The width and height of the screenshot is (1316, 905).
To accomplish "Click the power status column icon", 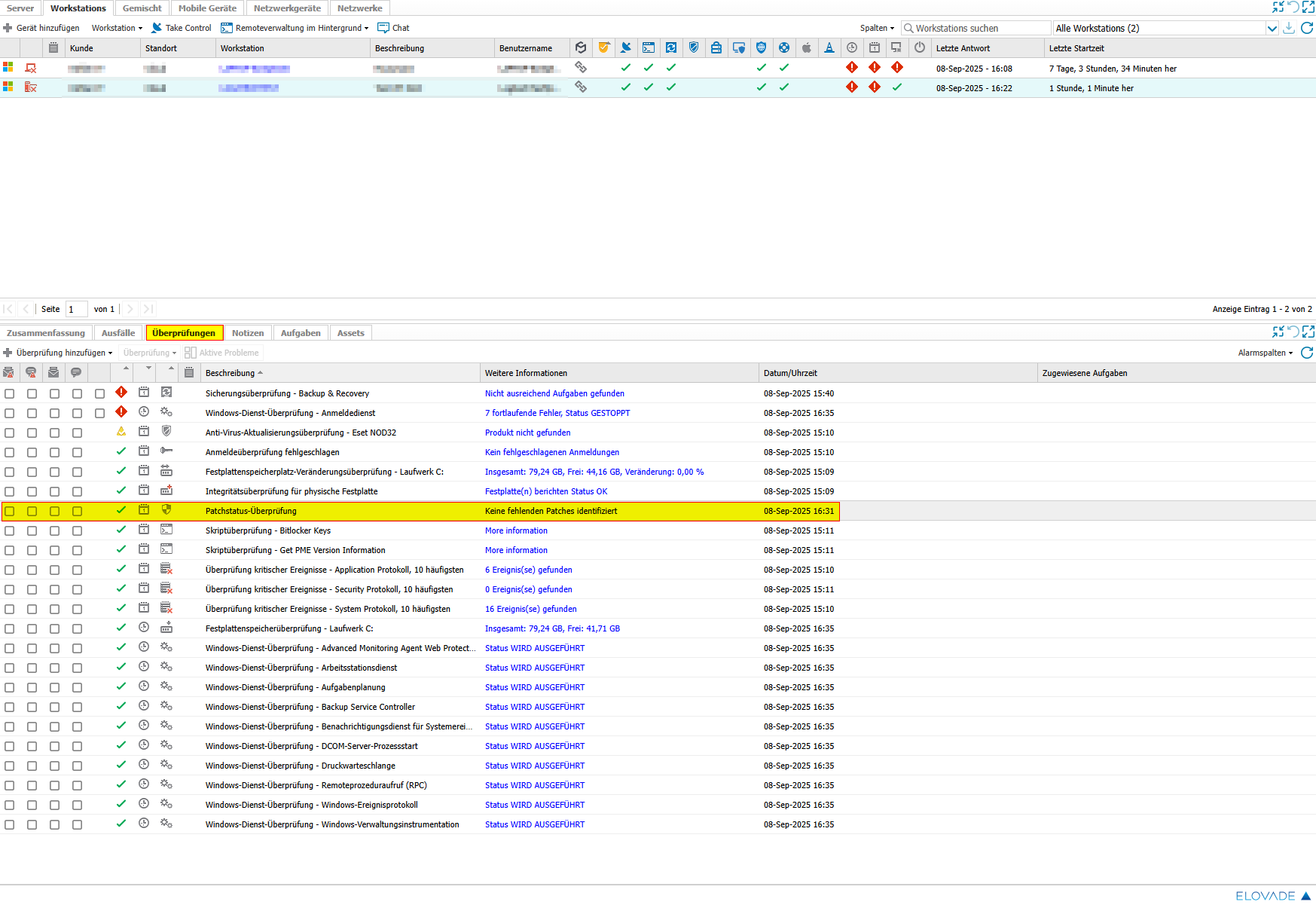I will pyautogui.click(x=919, y=48).
